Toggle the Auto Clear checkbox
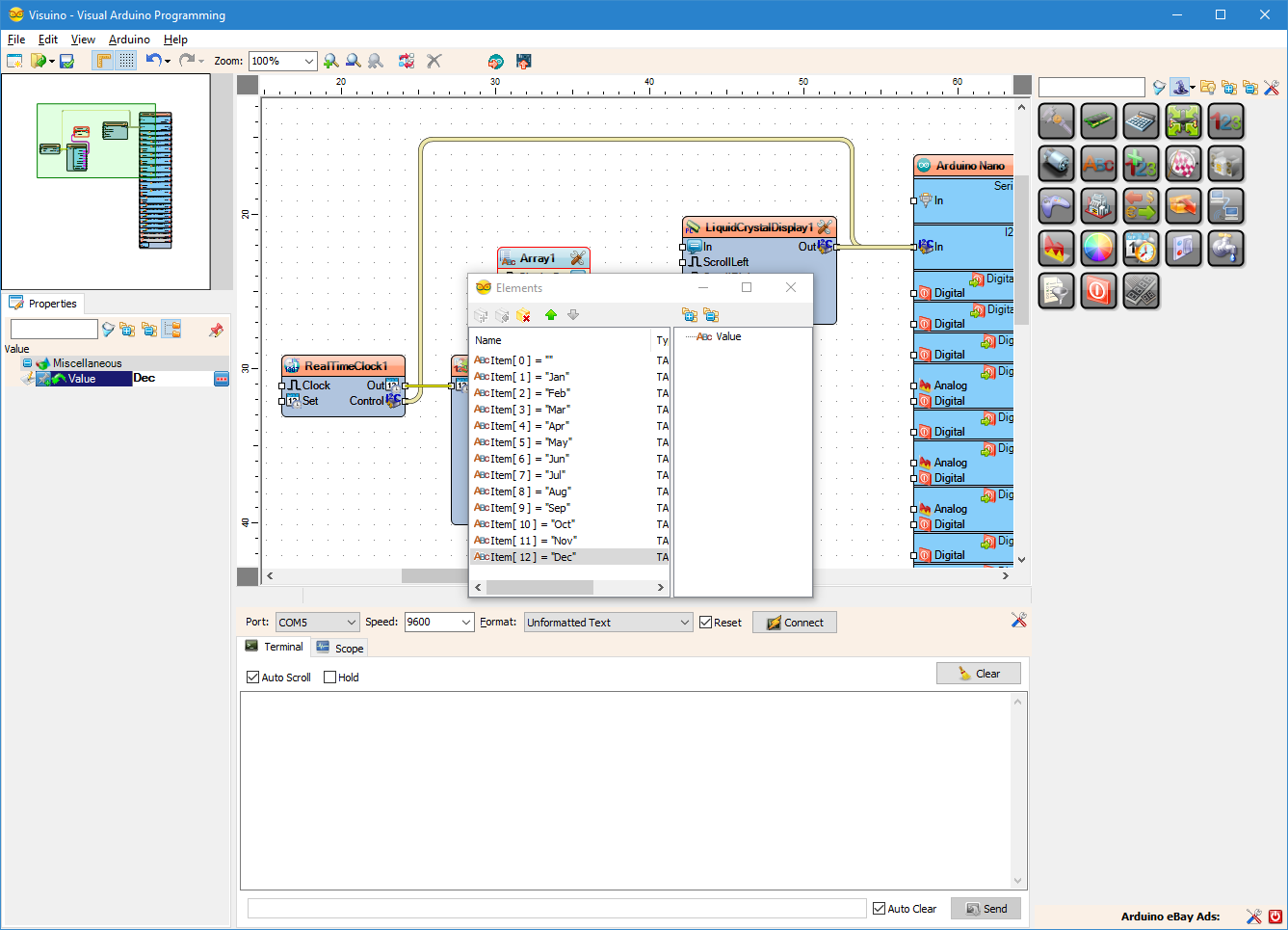This screenshot has width=1288, height=930. (880, 909)
